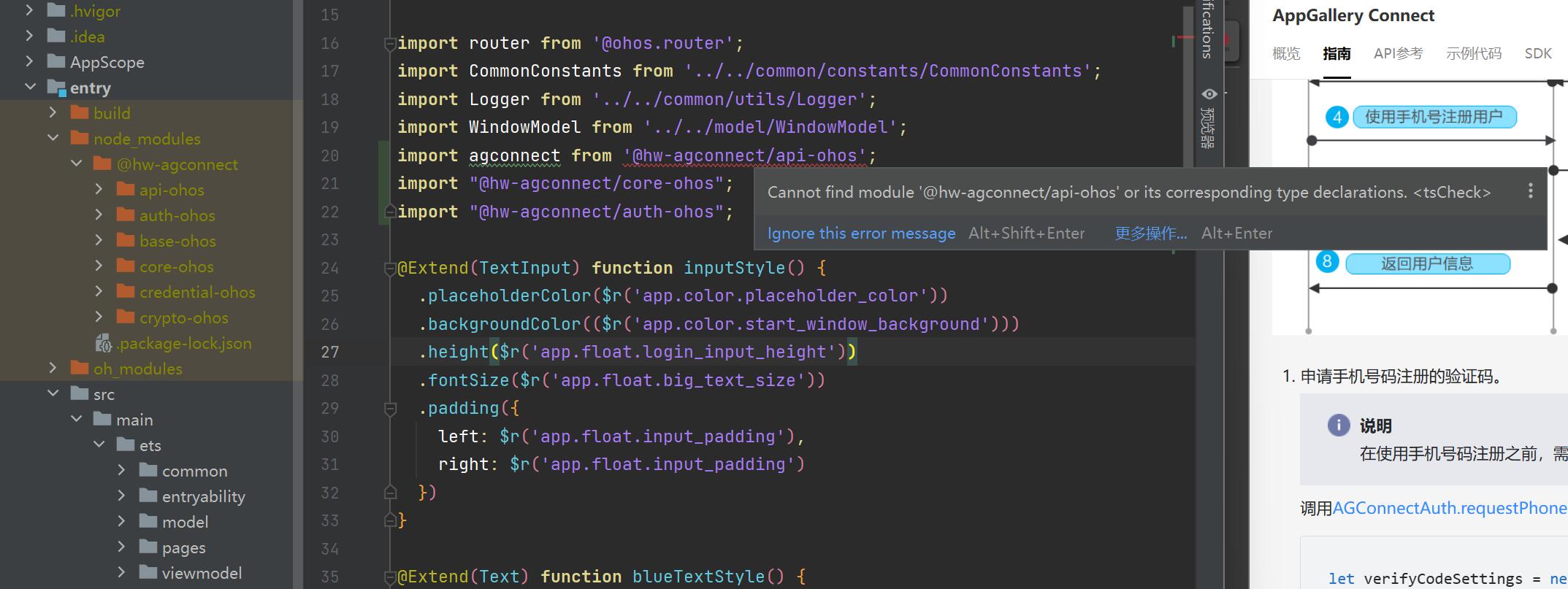The image size is (1568, 589).
Task: Click the AppScope folder icon
Action: click(x=56, y=61)
